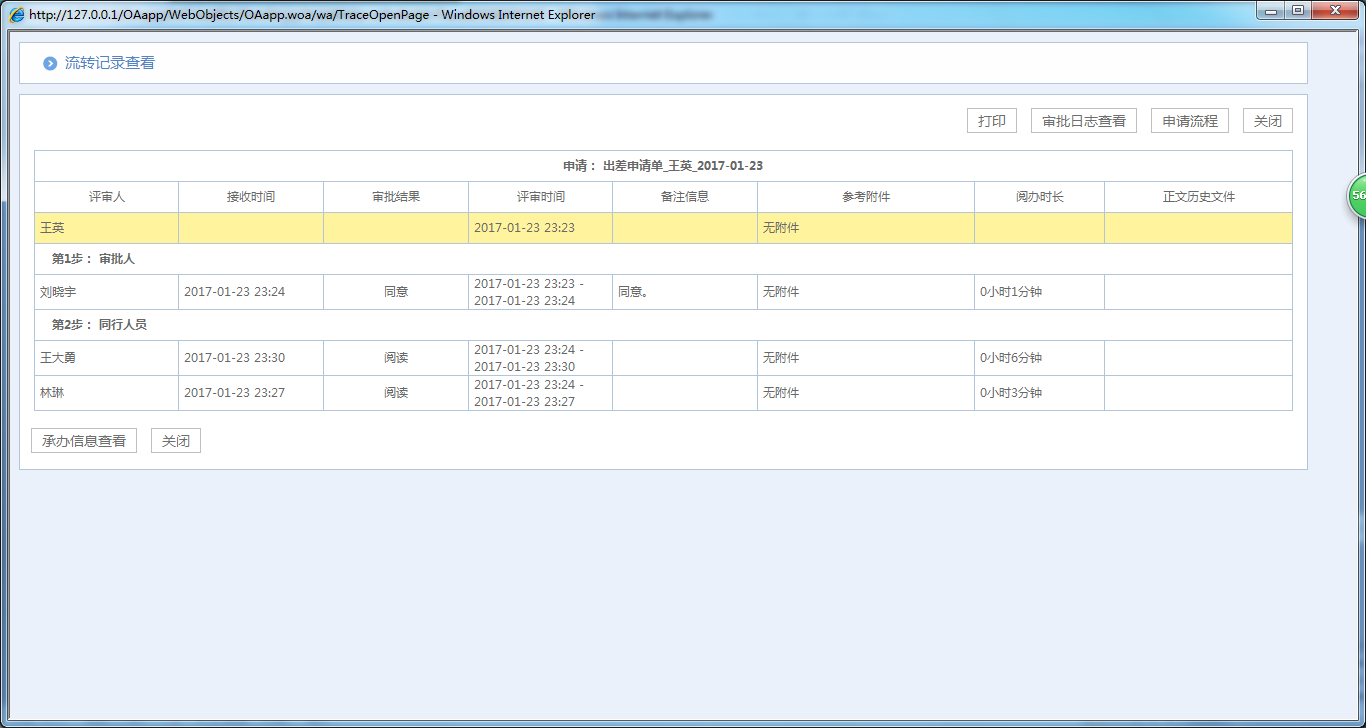Click the 申请: 出差申请单_王英_2017-01-23 title row
This screenshot has height=728, width=1366.
662,166
